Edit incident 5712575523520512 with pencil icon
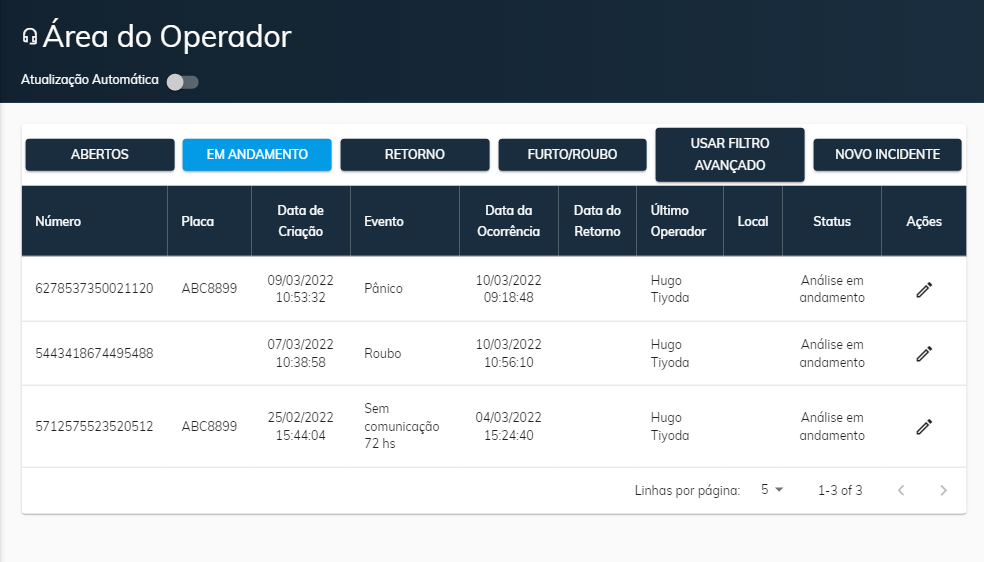The height and width of the screenshot is (562, 984). point(924,427)
